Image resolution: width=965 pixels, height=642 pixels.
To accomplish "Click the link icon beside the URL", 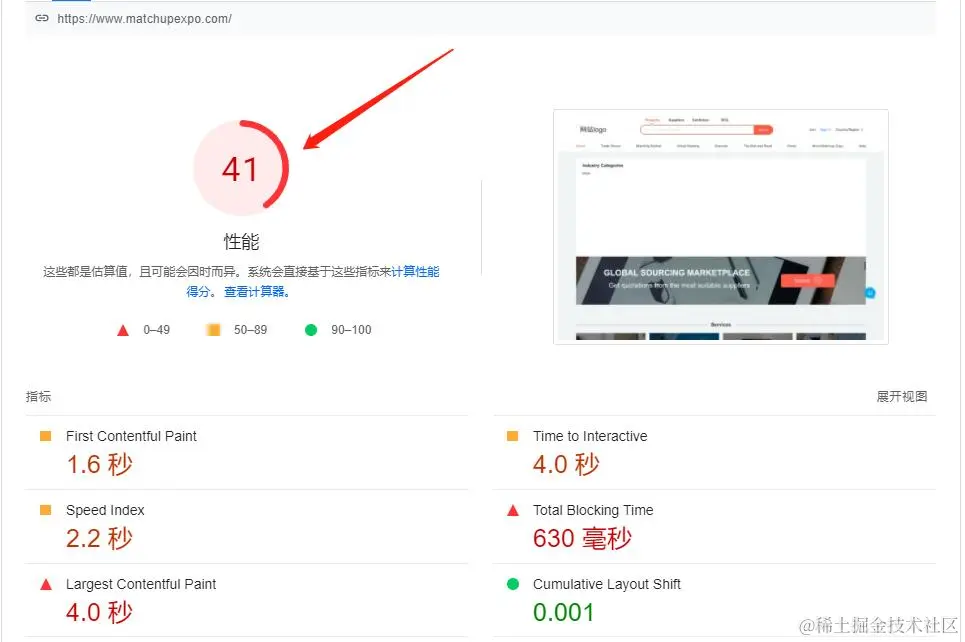I will click(42, 18).
